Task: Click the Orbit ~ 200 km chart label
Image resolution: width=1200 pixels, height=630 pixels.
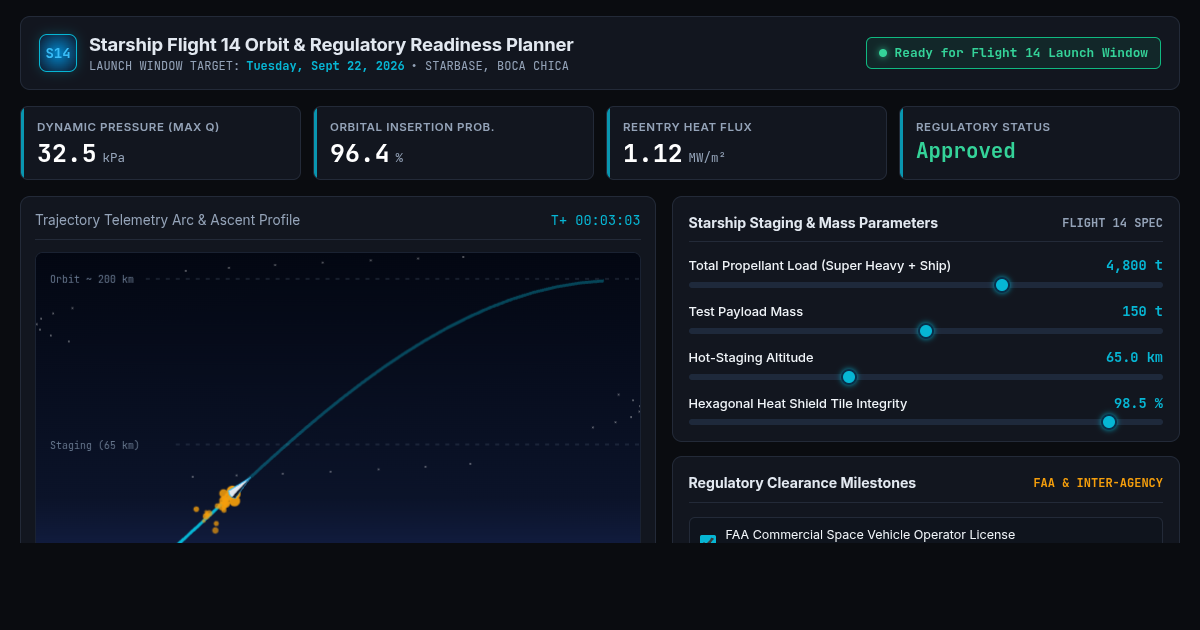Action: click(x=92, y=279)
